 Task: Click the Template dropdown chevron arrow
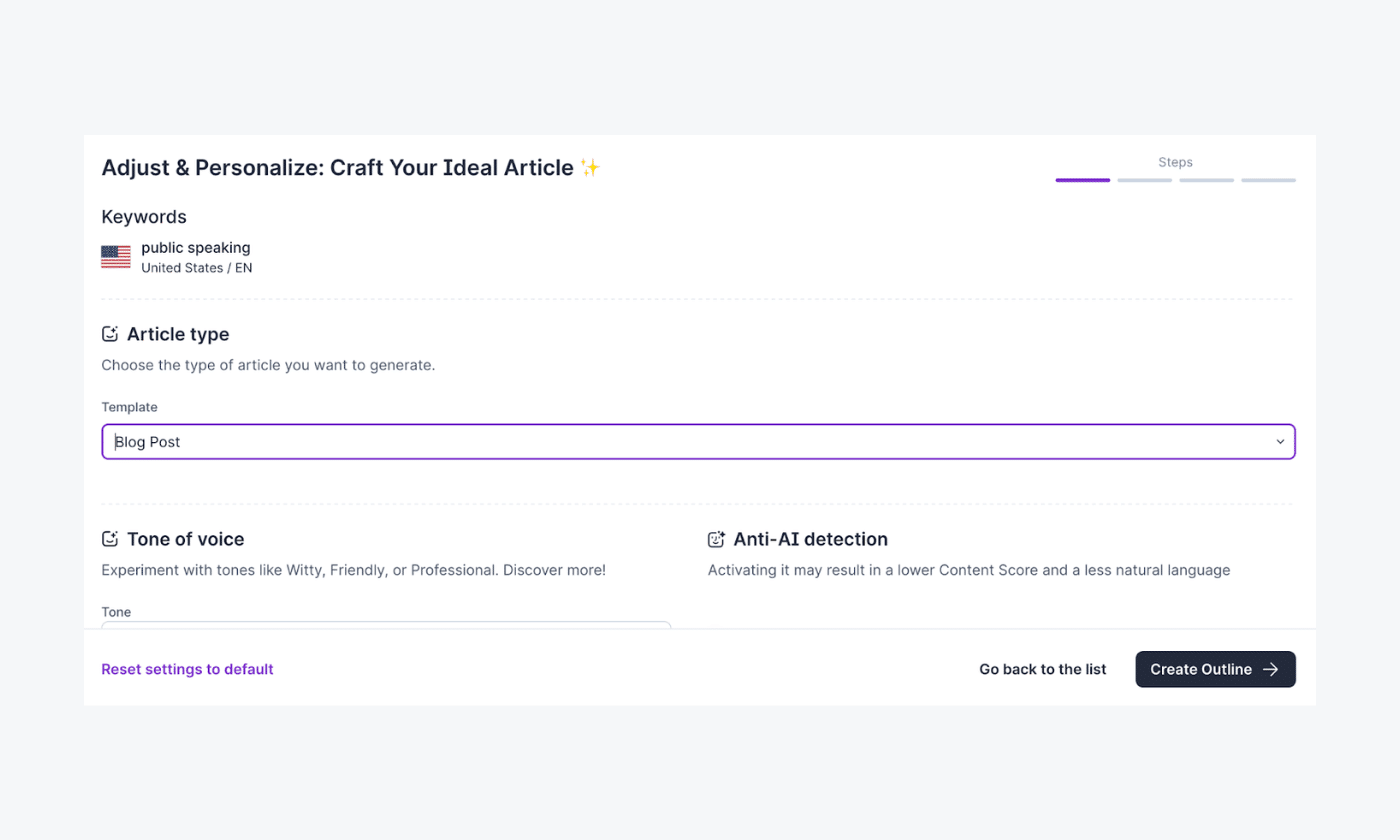[x=1280, y=442]
